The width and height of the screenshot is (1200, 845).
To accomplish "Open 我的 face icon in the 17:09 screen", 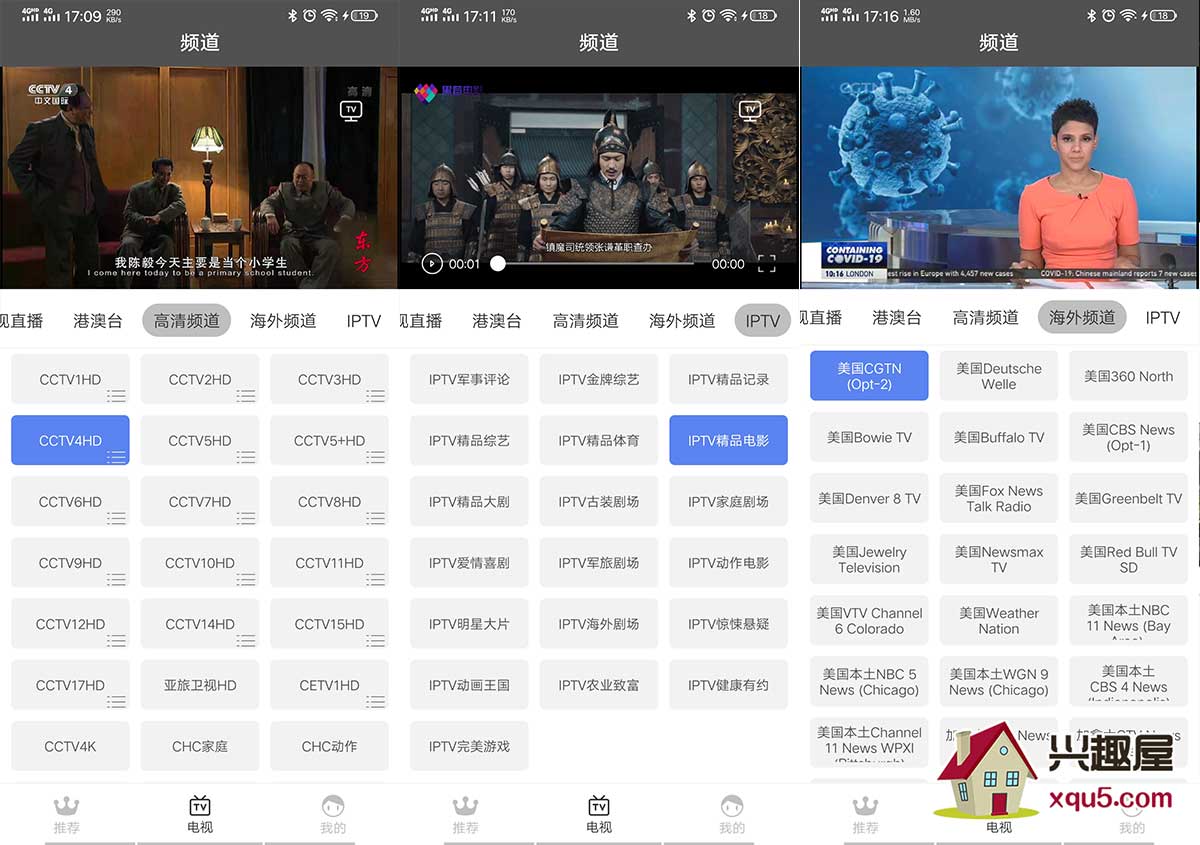I will [333, 806].
